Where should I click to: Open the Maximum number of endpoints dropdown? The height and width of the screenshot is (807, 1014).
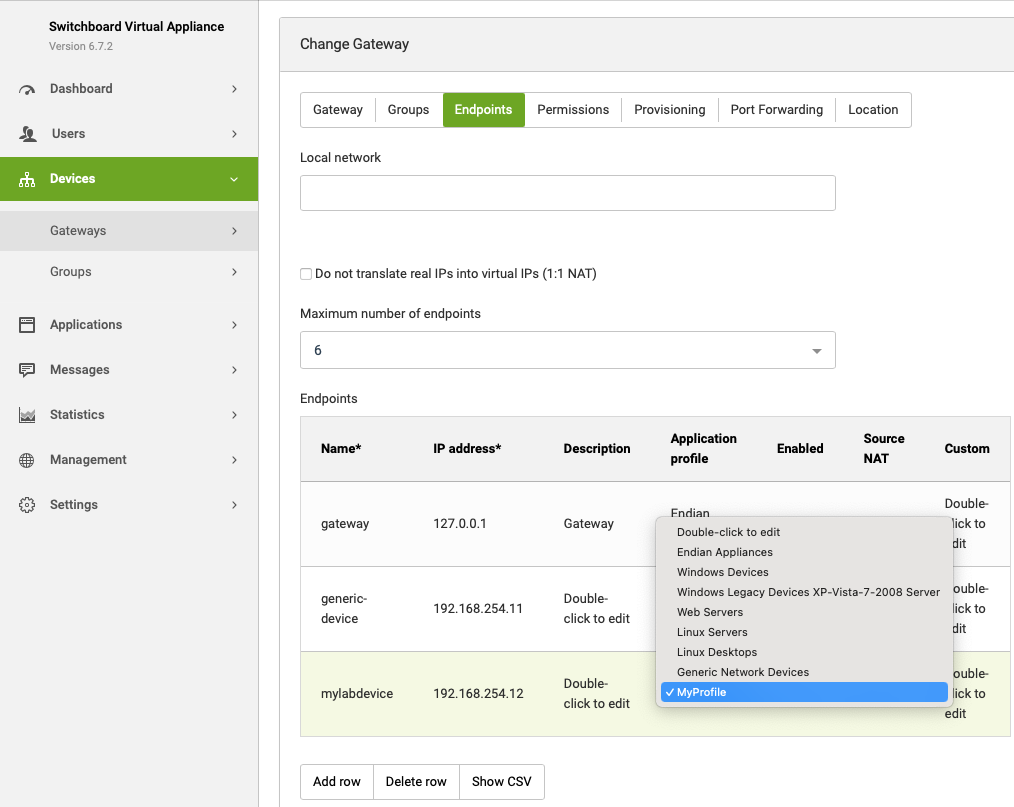pyautogui.click(x=567, y=351)
